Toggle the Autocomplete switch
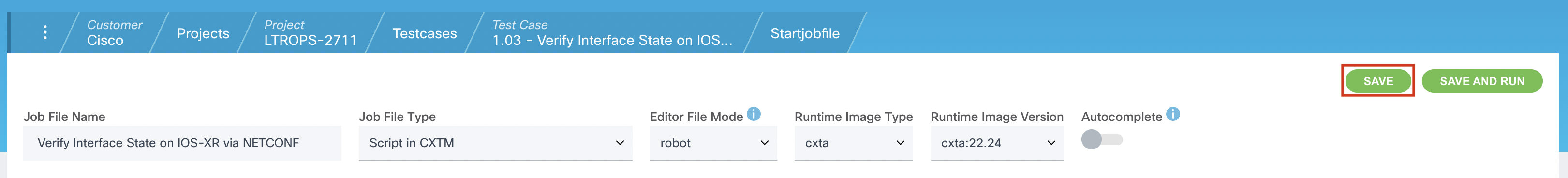The image size is (1568, 178). click(x=1102, y=140)
